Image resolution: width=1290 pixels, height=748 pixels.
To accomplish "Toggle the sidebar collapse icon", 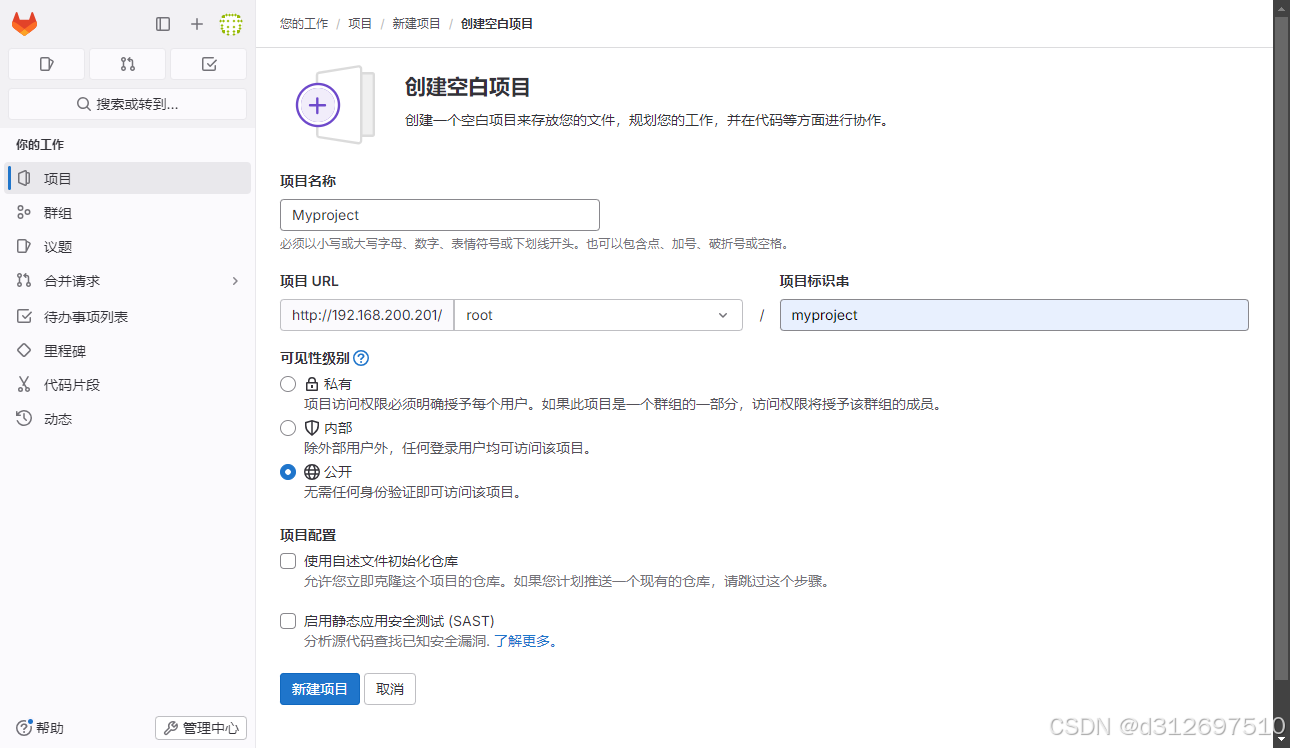I will click(163, 24).
